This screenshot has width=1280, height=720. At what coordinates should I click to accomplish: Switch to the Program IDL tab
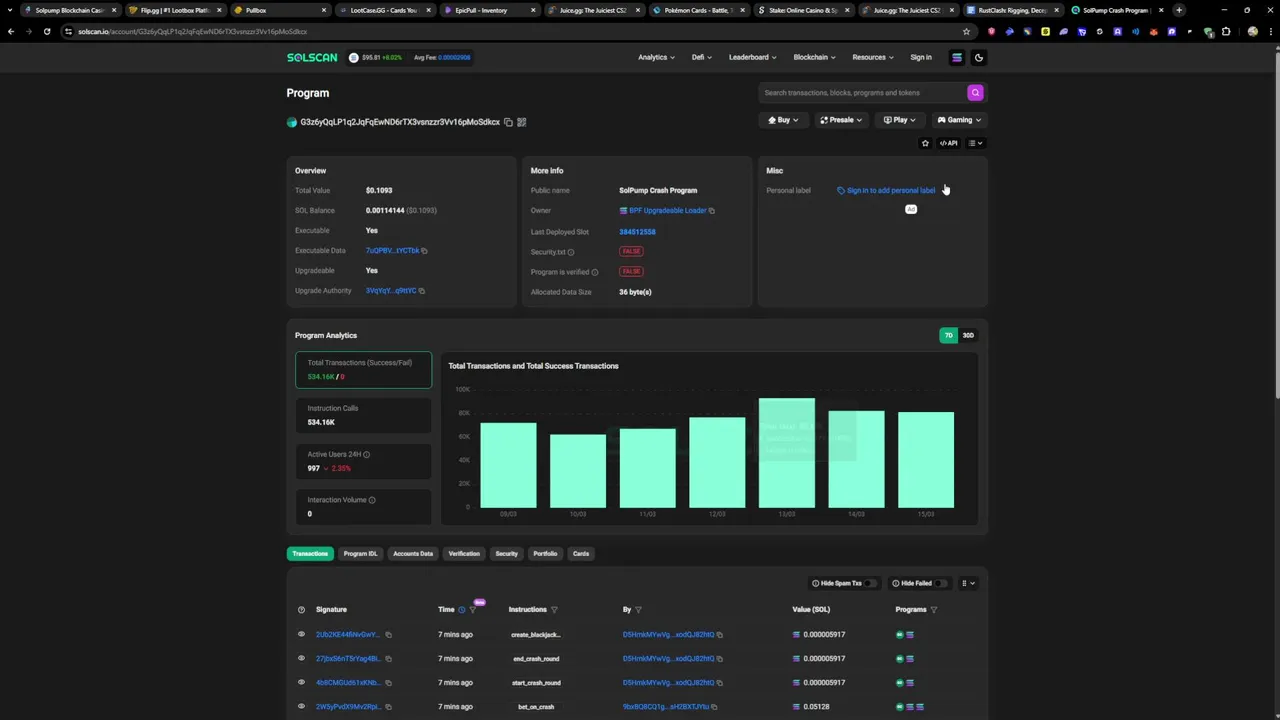pos(360,554)
